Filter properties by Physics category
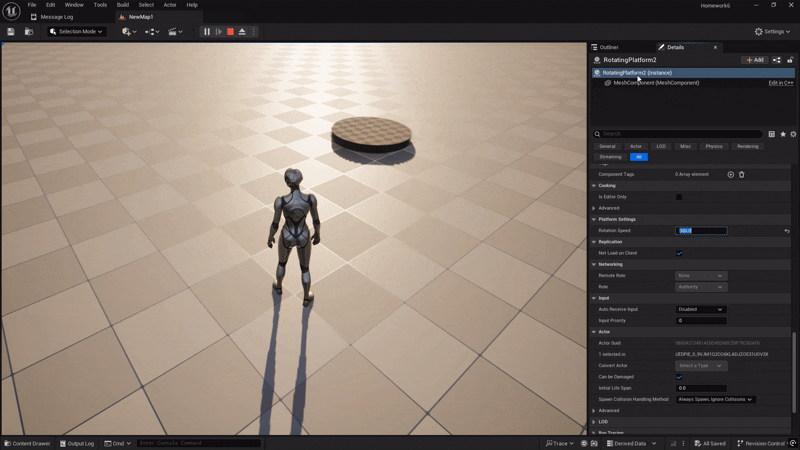This screenshot has width=800, height=450. point(714,146)
